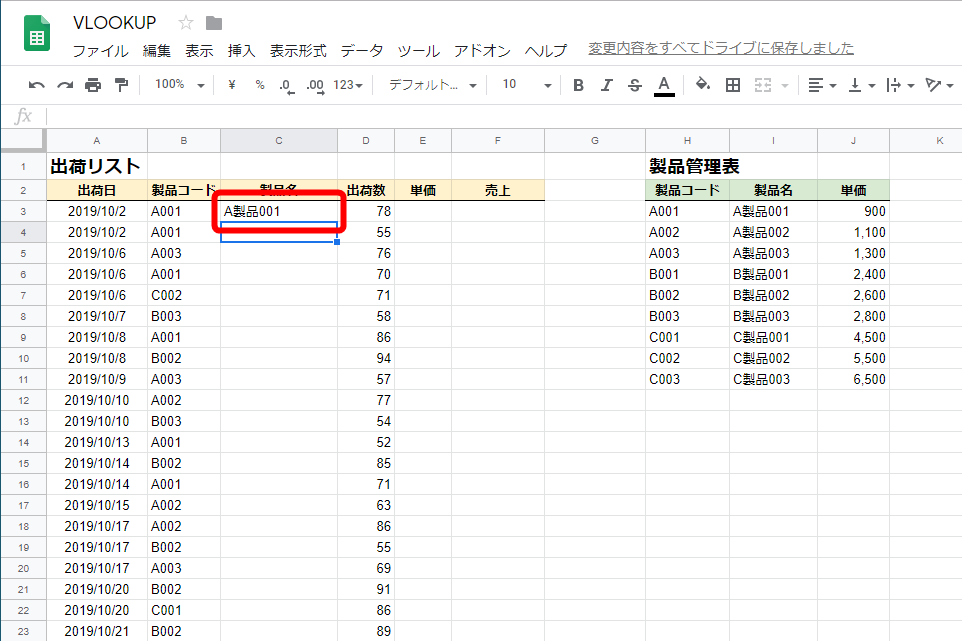Open the vertical align dropdown
Image resolution: width=962 pixels, height=641 pixels.
(x=861, y=85)
